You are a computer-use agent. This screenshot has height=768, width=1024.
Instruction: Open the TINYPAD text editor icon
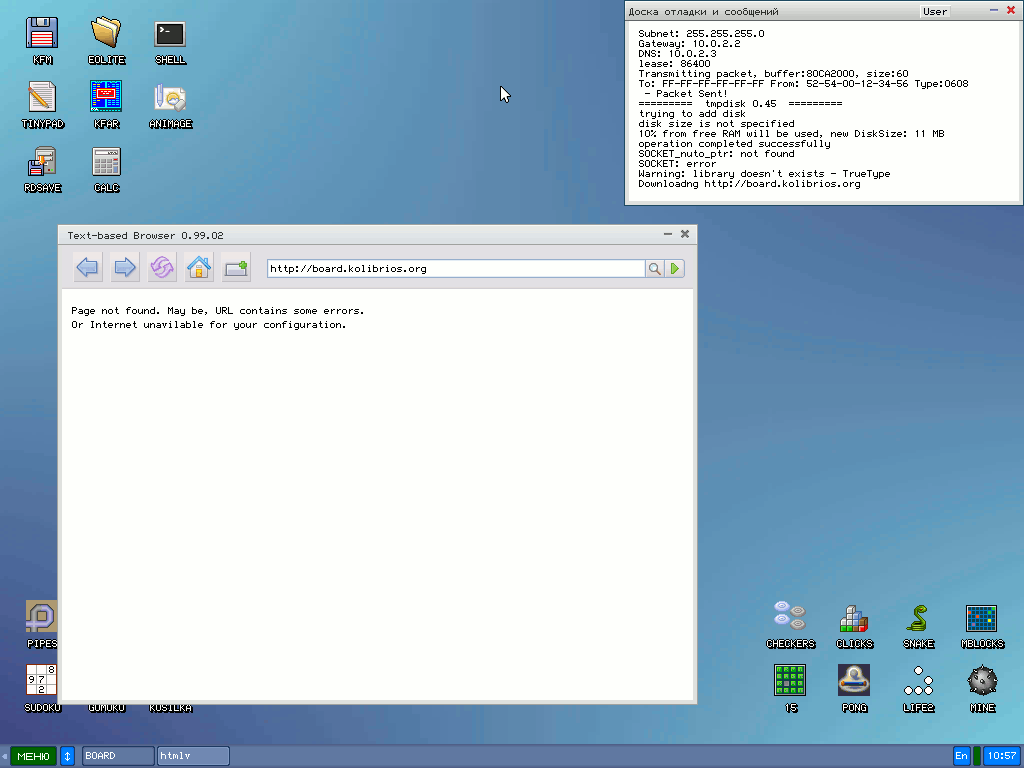pos(42,98)
